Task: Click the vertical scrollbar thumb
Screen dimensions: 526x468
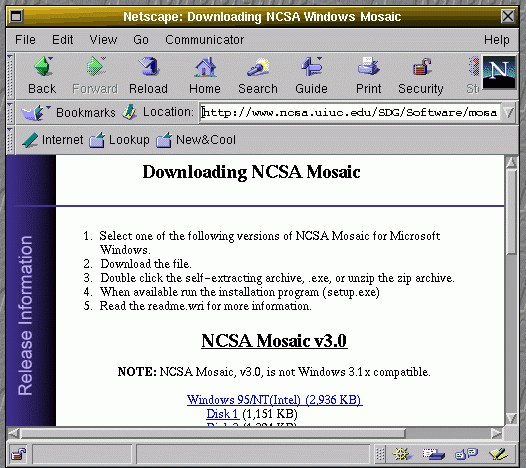Action: (x=511, y=213)
